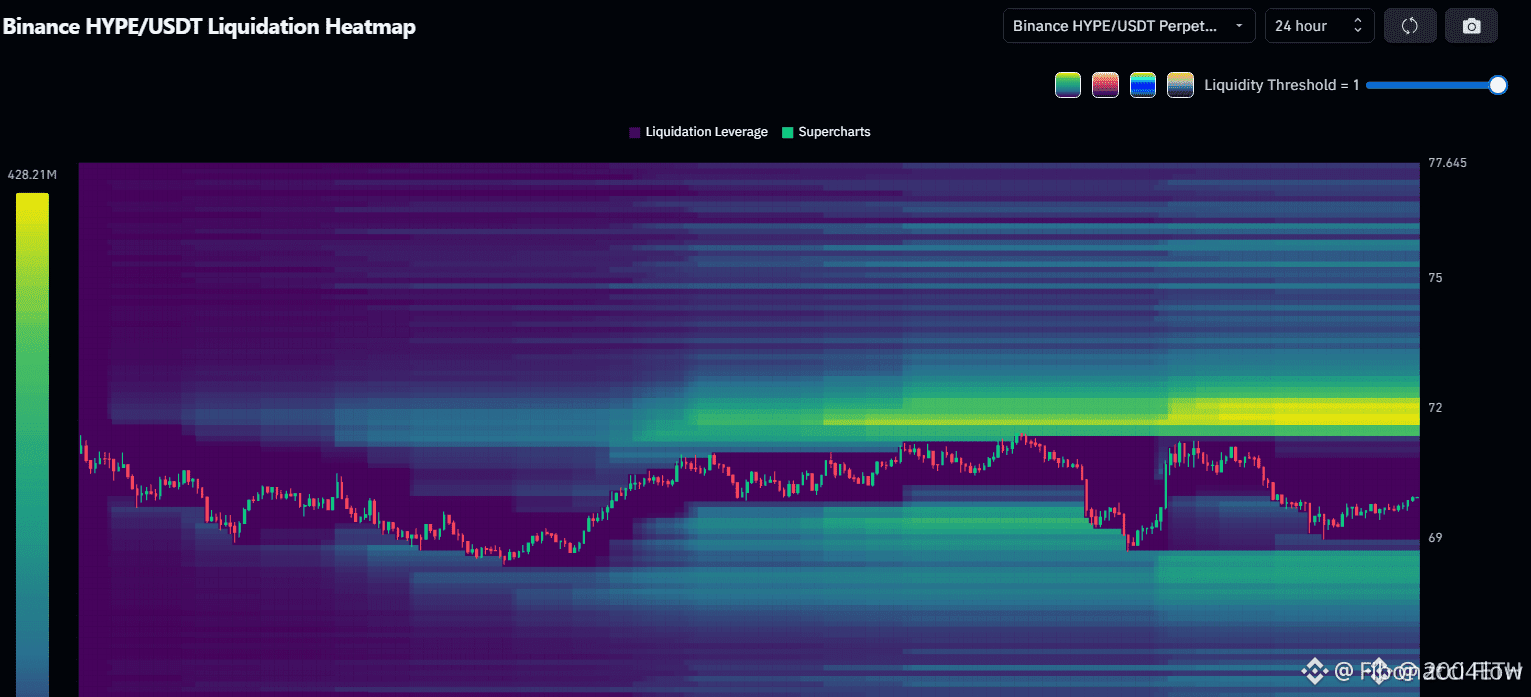Click the refresh chart icon button

(1410, 26)
